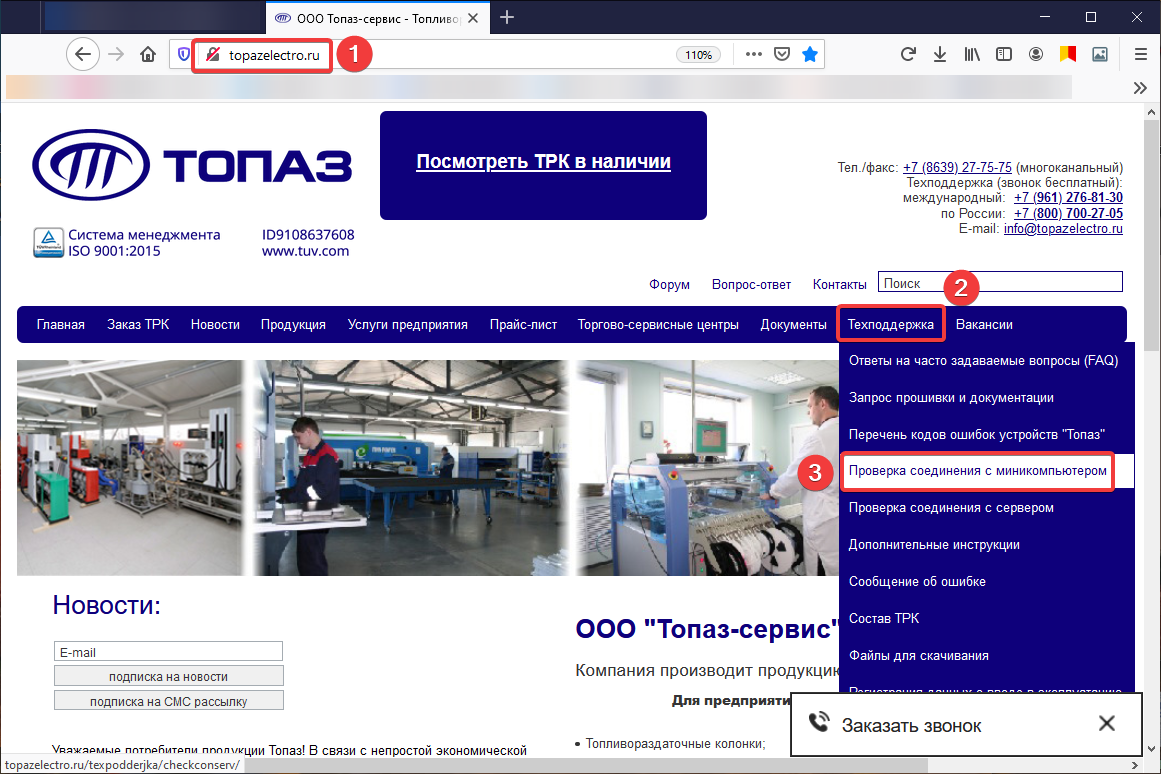Email info@topazelectro.ru
The image size is (1161, 774).
(1063, 229)
